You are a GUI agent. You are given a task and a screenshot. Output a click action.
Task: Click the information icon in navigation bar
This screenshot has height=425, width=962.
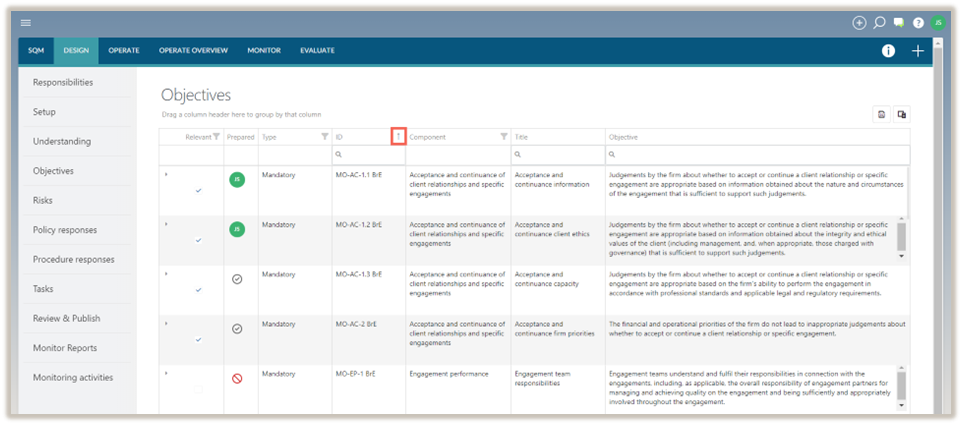(x=888, y=51)
